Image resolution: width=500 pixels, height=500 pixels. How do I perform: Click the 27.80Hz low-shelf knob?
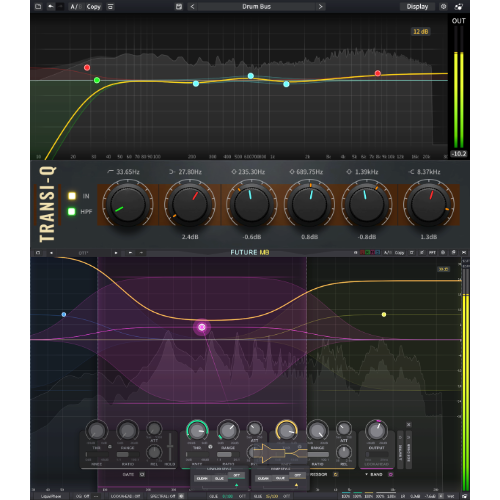tap(190, 204)
